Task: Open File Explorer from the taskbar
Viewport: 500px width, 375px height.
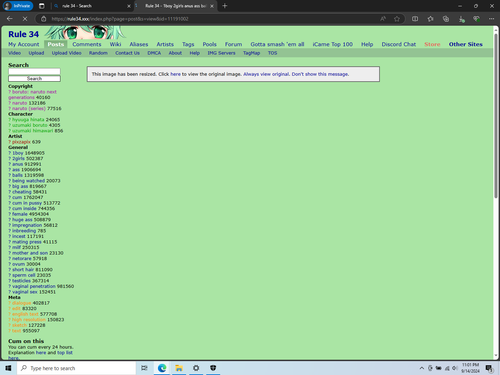Action: click(179, 368)
